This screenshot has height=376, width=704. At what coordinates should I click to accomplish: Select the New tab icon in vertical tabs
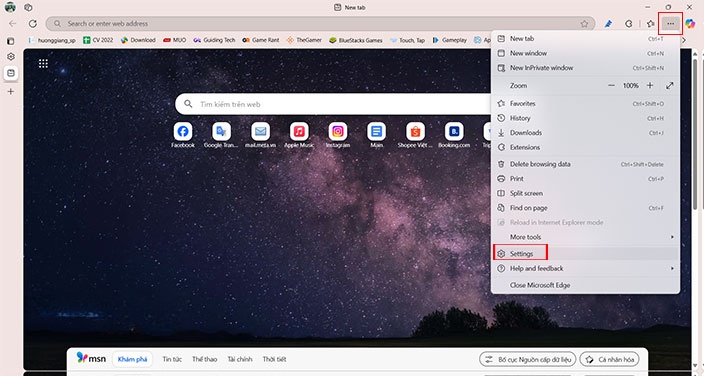click(x=11, y=73)
